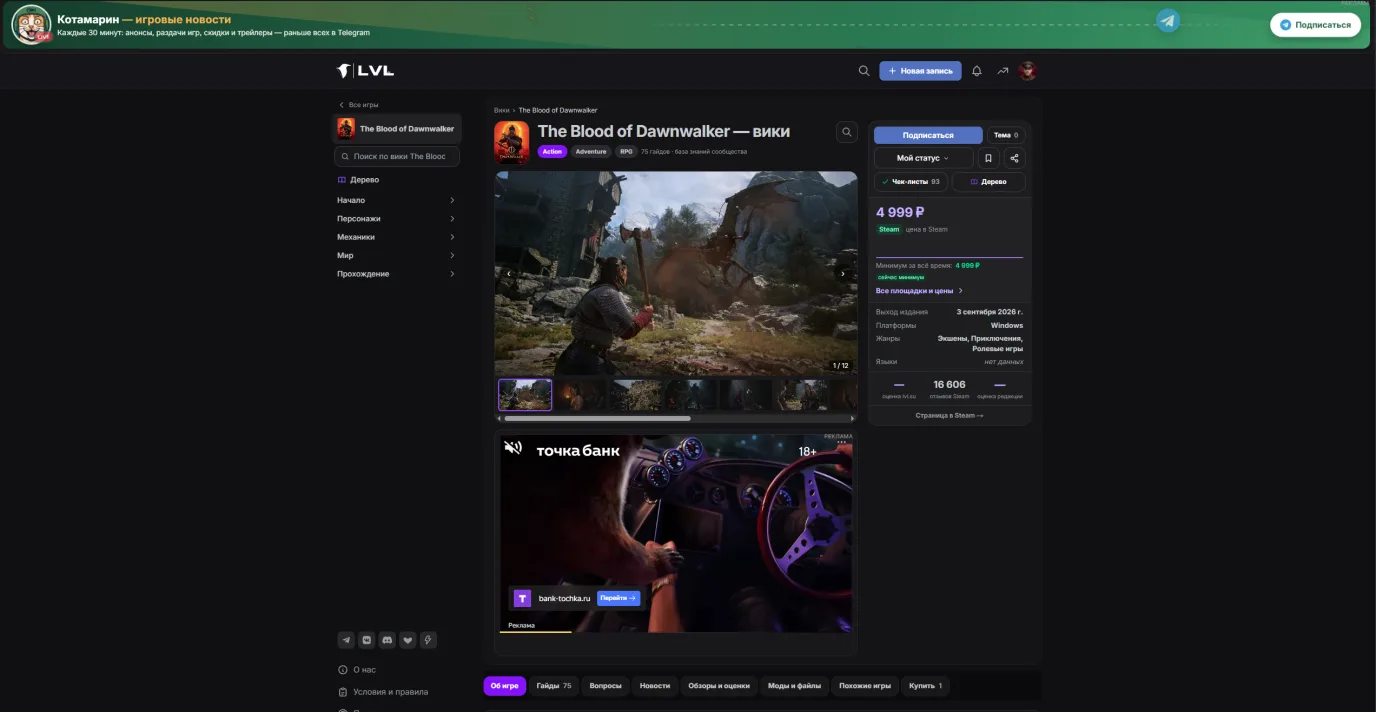
Task: Open the Мой статус dropdown
Action: pos(923,158)
